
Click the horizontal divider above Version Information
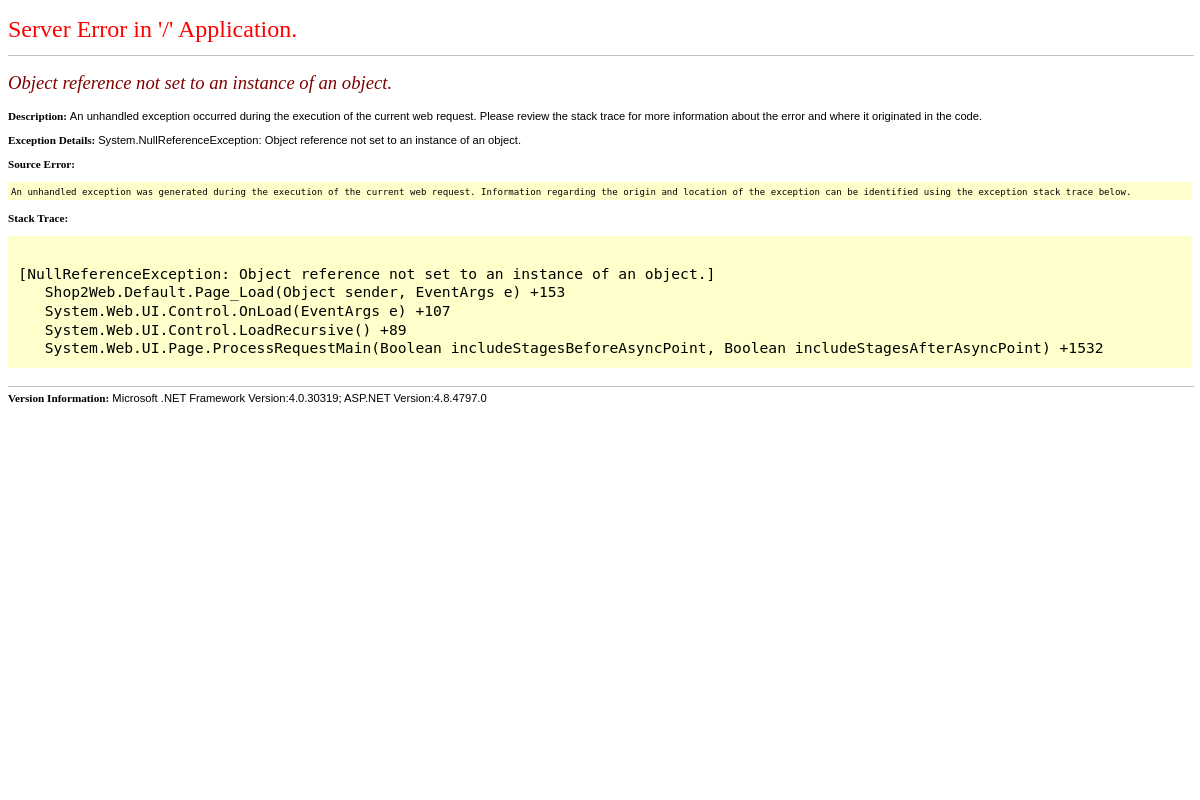(x=600, y=387)
